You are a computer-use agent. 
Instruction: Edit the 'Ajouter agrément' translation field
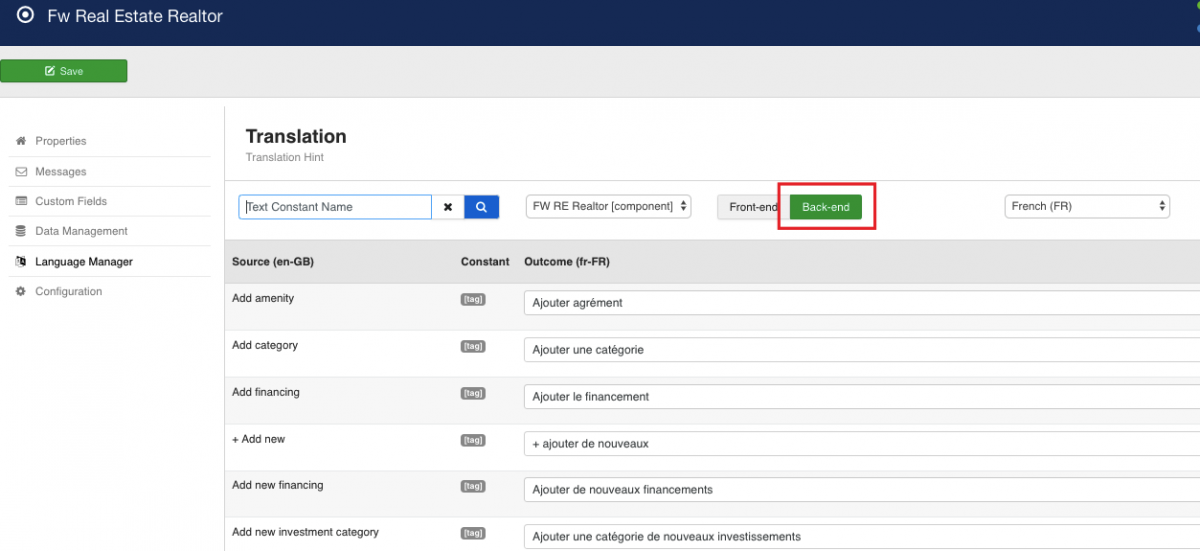(x=860, y=302)
